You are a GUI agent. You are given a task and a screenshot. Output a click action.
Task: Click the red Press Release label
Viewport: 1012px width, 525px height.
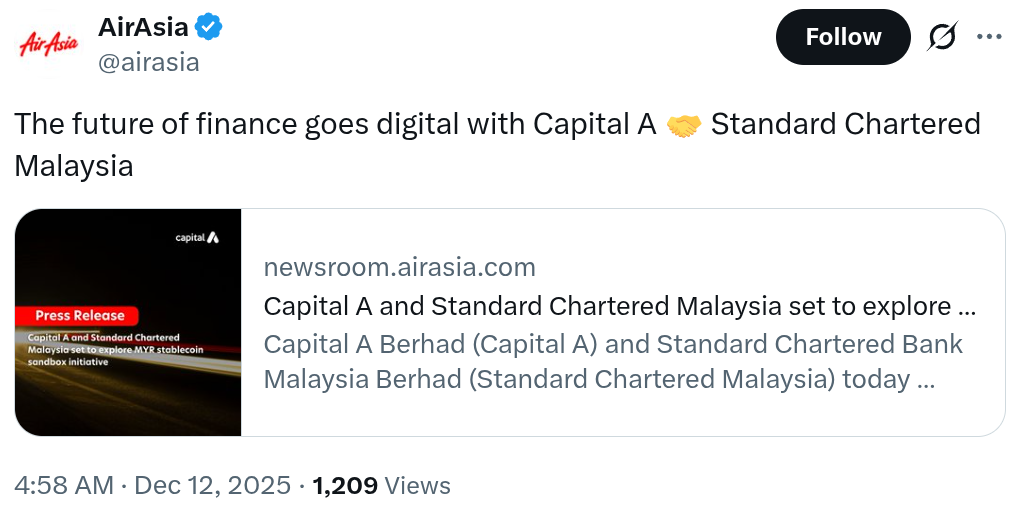click(80, 315)
